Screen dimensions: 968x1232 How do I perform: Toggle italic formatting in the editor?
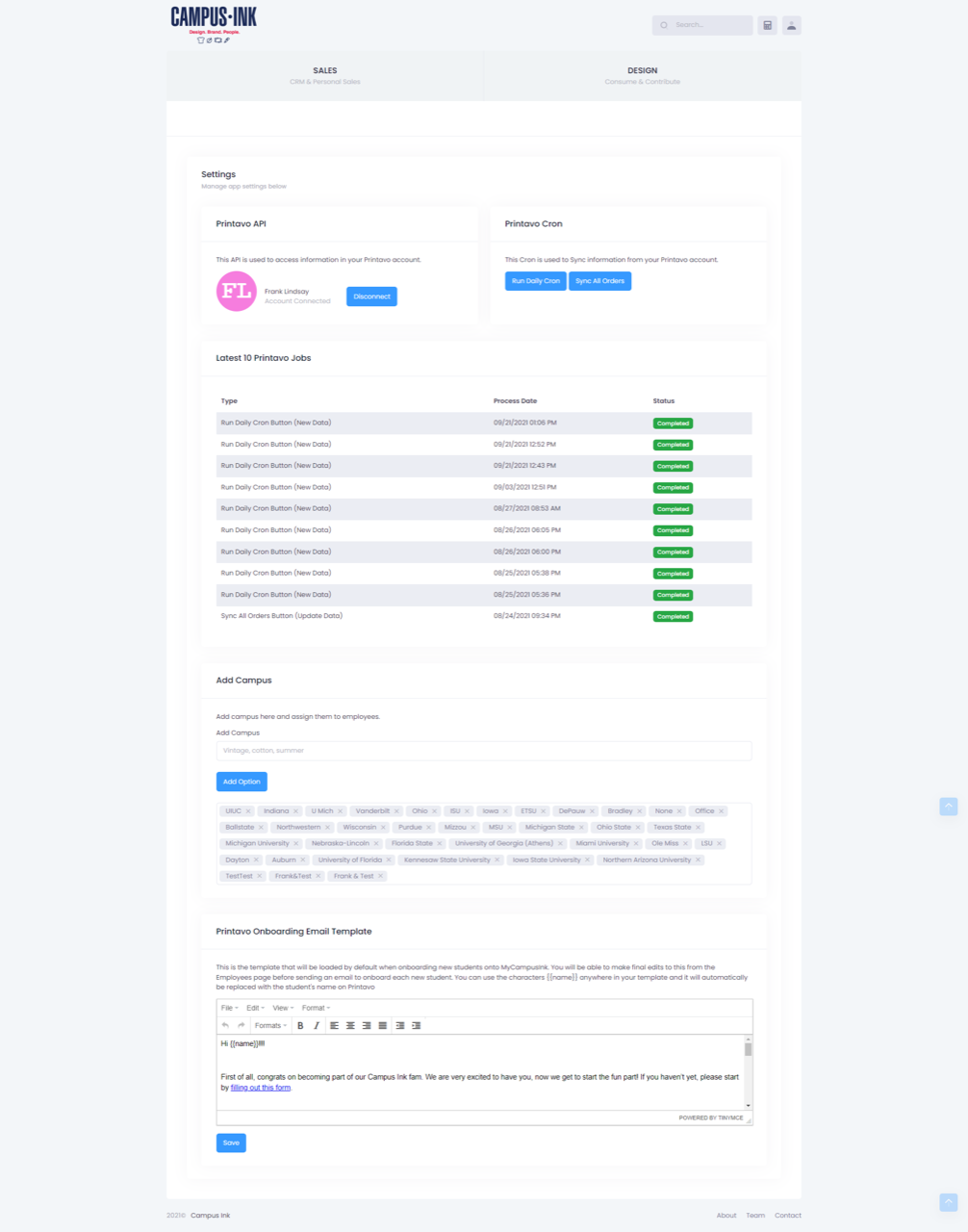316,1025
